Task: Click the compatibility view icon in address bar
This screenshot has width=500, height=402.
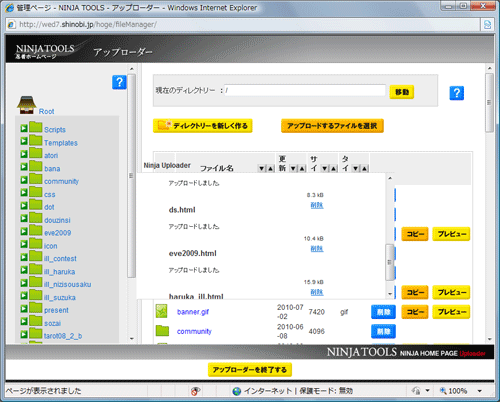Action: (487, 24)
